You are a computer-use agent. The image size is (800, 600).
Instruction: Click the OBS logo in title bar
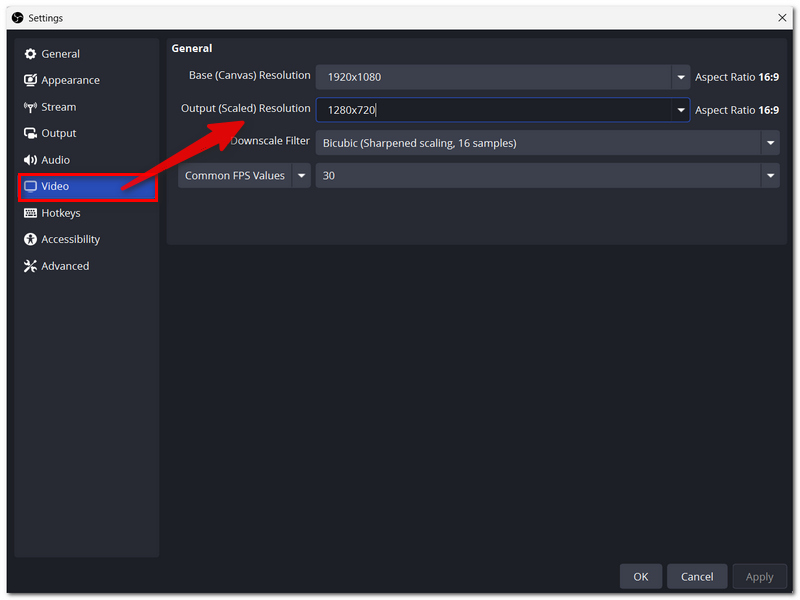pos(18,18)
